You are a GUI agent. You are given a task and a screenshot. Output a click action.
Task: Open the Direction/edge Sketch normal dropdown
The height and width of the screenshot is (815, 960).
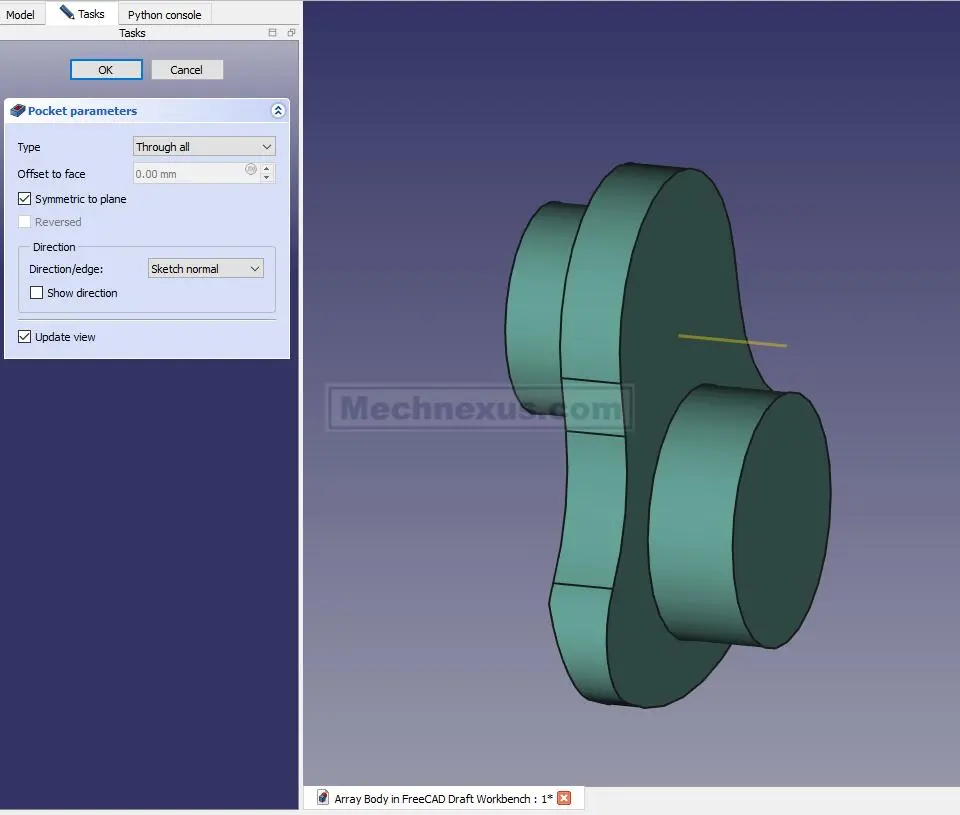(205, 269)
